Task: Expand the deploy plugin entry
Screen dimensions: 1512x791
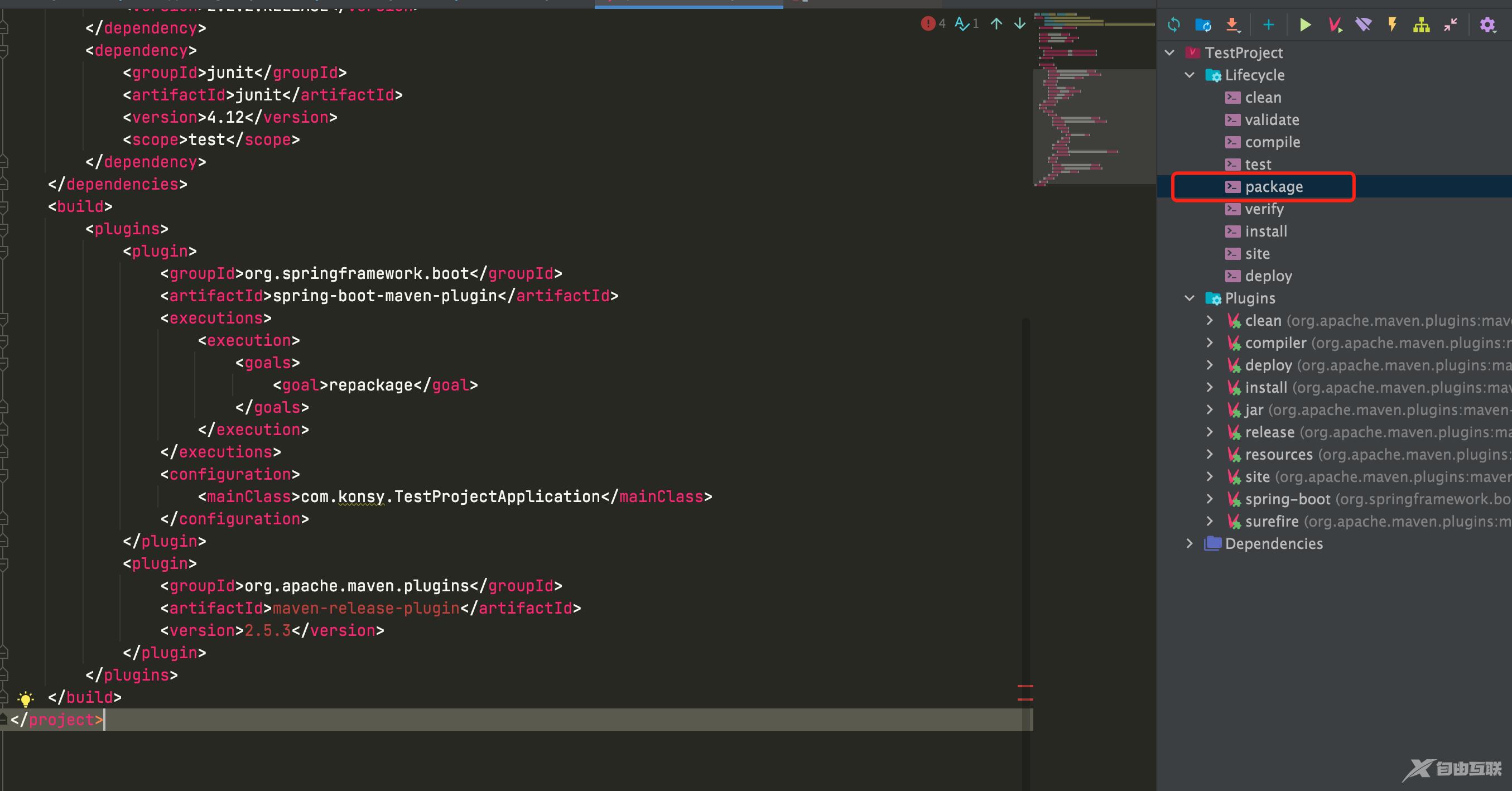Action: [1210, 365]
